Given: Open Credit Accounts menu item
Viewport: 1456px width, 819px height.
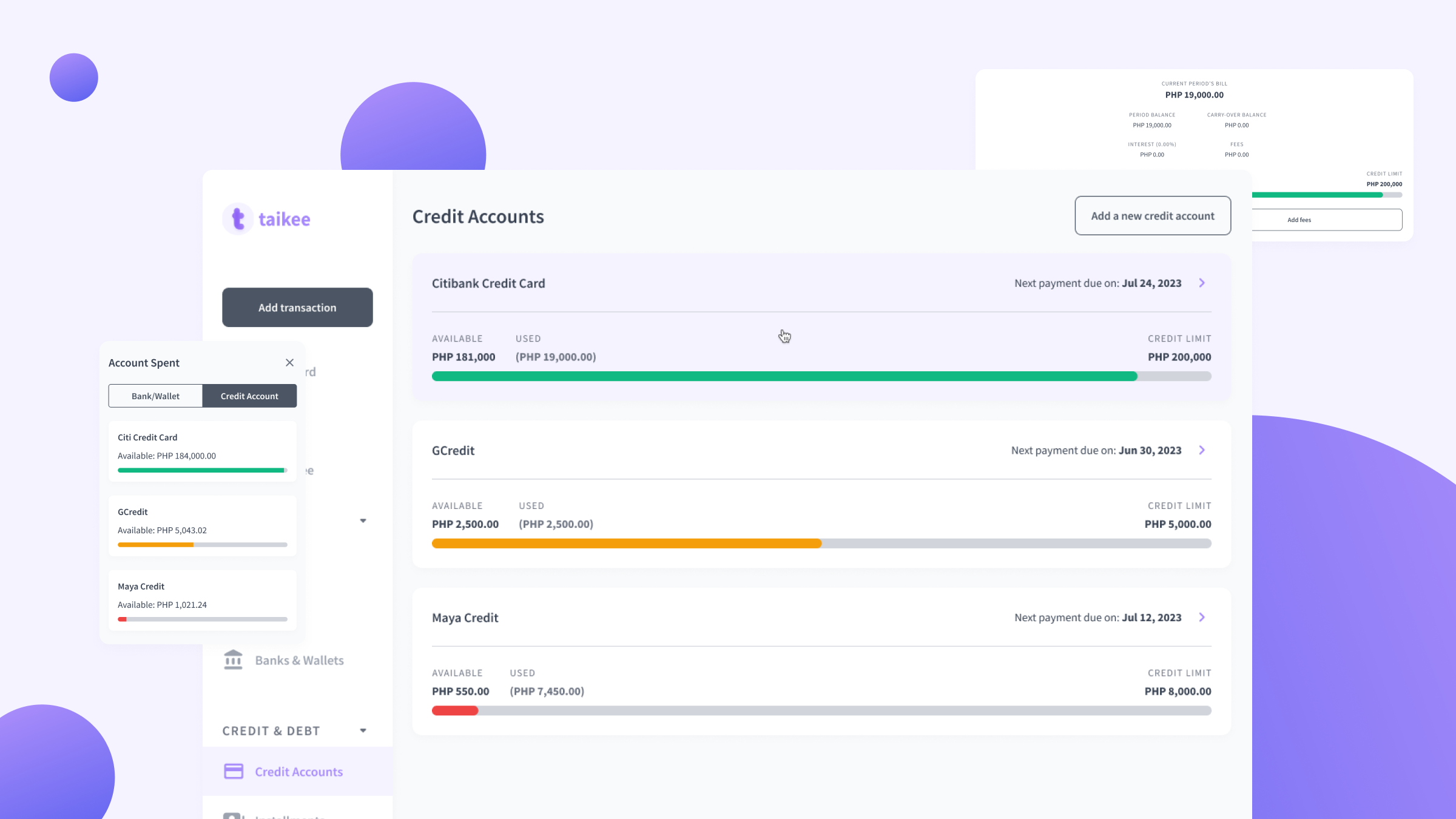Looking at the screenshot, I should pos(297,771).
